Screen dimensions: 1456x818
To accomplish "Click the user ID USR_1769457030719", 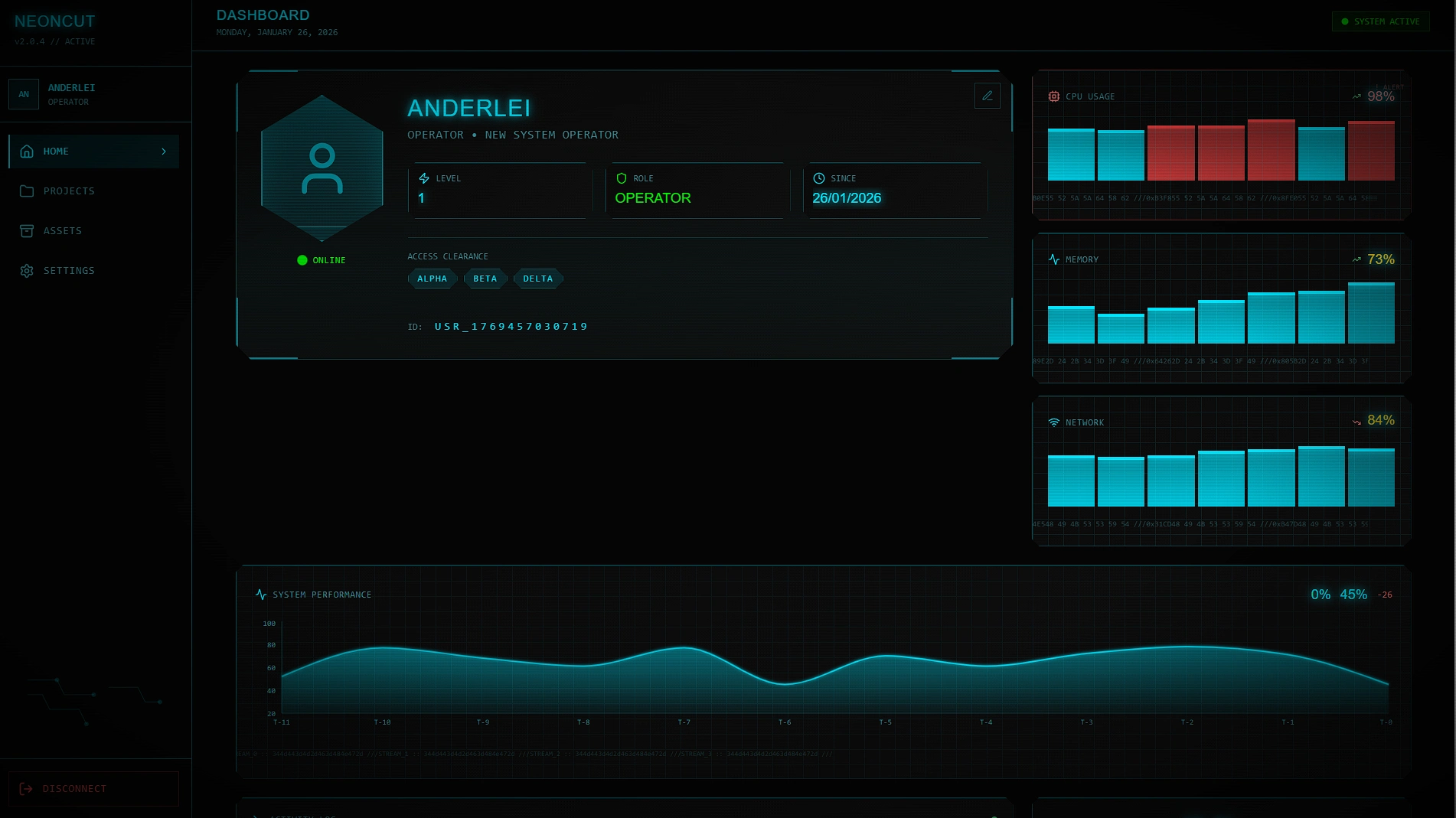I will pos(511,327).
